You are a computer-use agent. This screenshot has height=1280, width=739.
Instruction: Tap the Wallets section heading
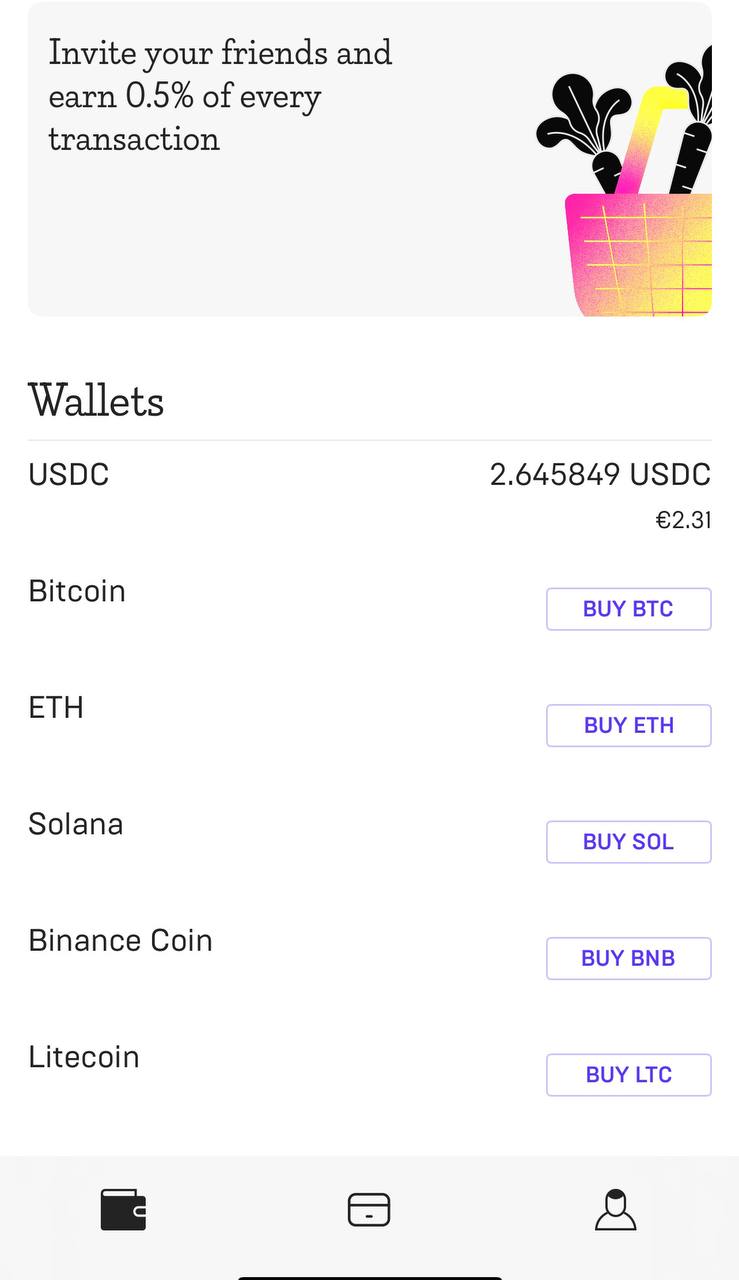pos(96,401)
